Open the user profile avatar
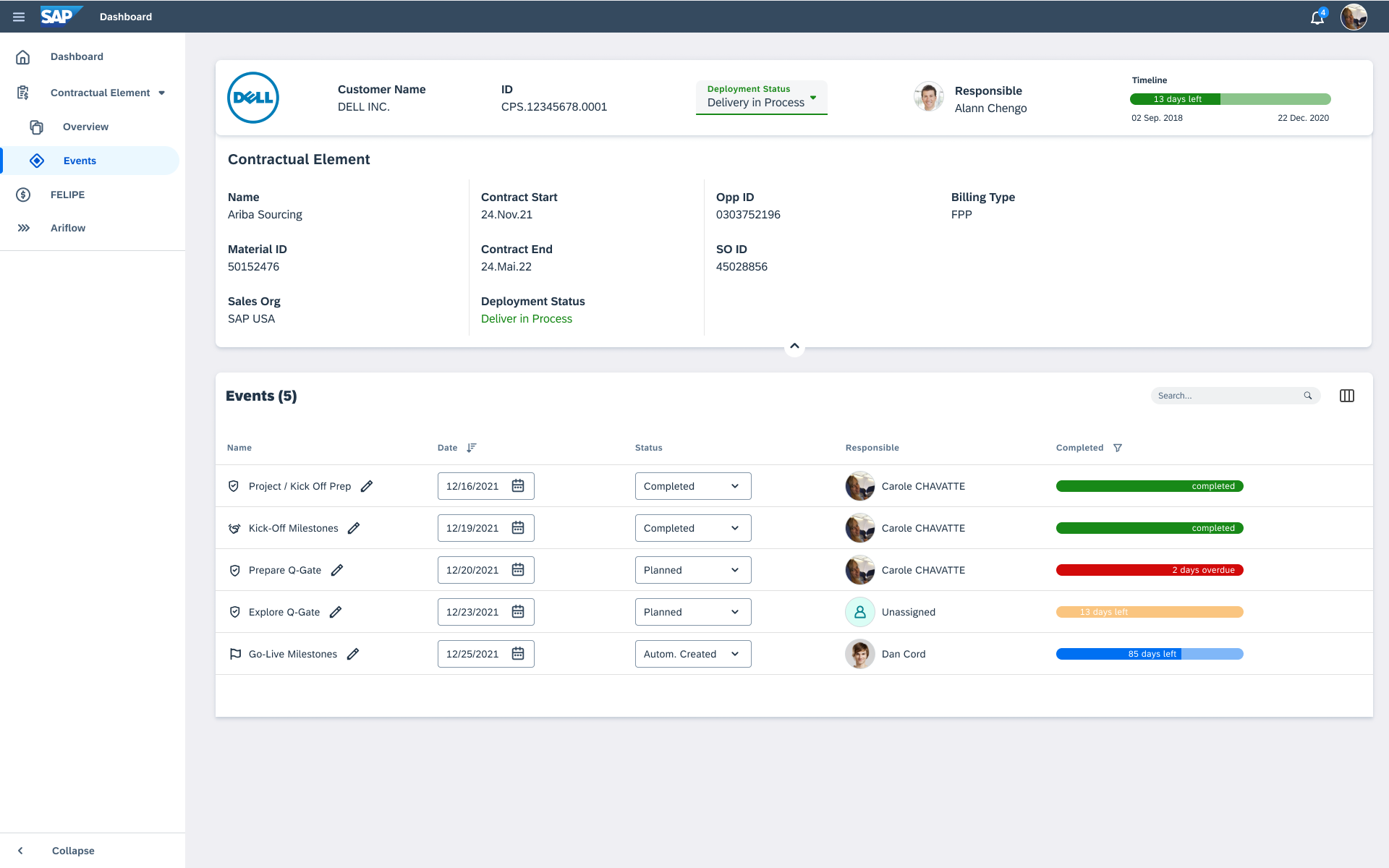This screenshot has width=1389, height=868. (1353, 17)
